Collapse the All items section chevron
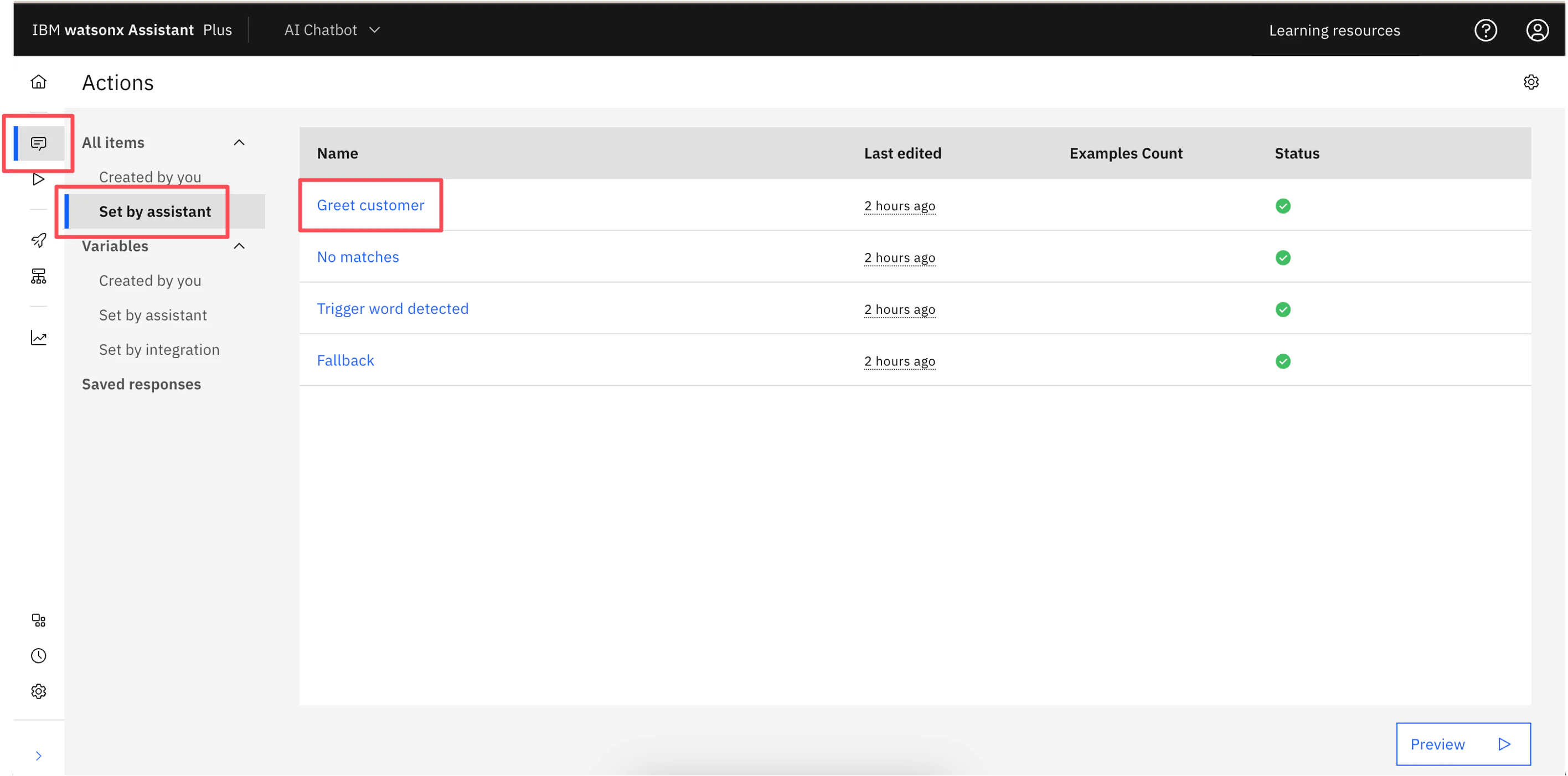Viewport: 1568px width, 776px height. click(x=239, y=142)
